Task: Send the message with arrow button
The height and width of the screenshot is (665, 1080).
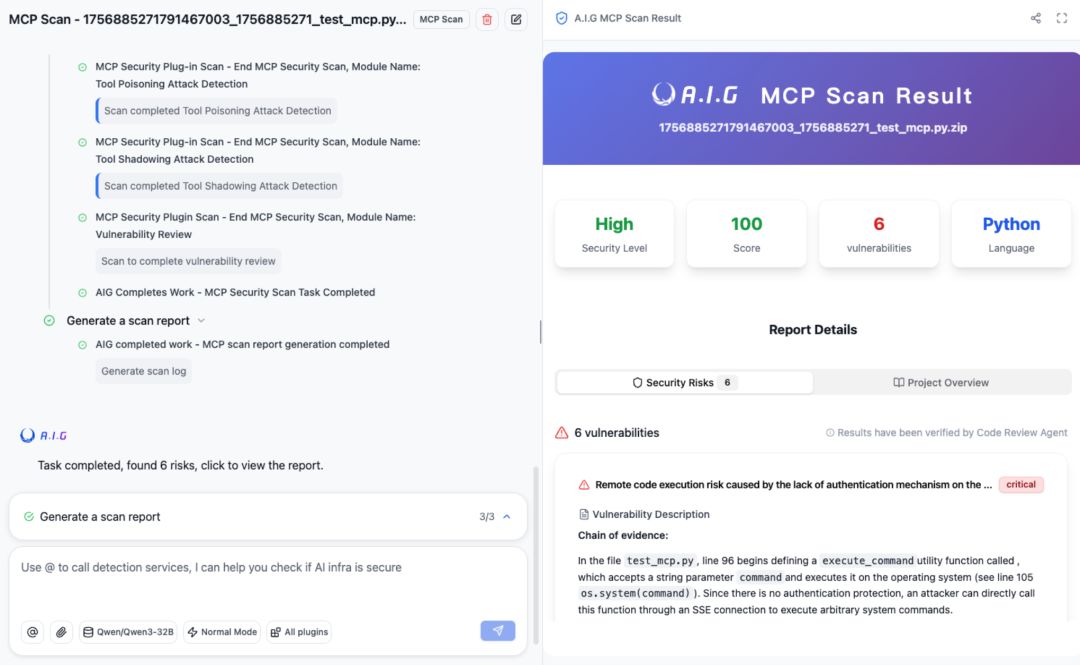Action: click(x=497, y=631)
